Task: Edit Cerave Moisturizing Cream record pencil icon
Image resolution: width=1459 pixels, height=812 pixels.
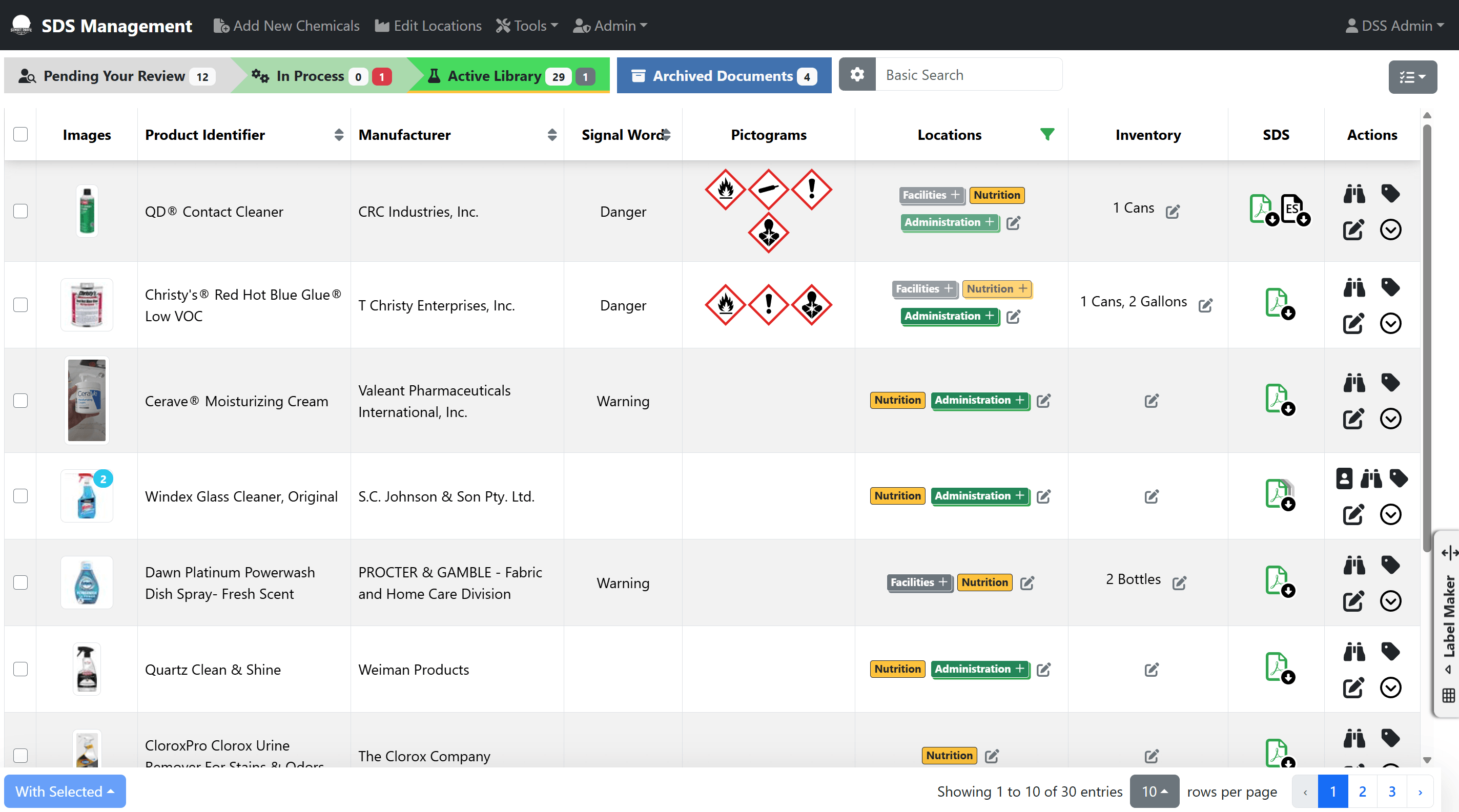Action: pyautogui.click(x=1353, y=419)
